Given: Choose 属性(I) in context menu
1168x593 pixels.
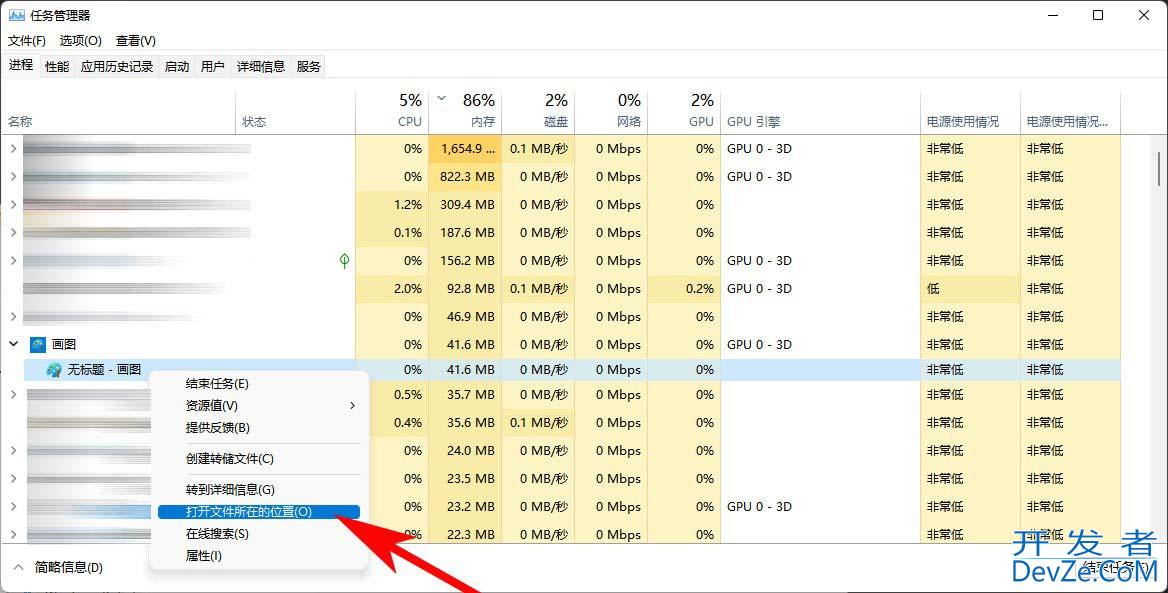Looking at the screenshot, I should (258, 556).
